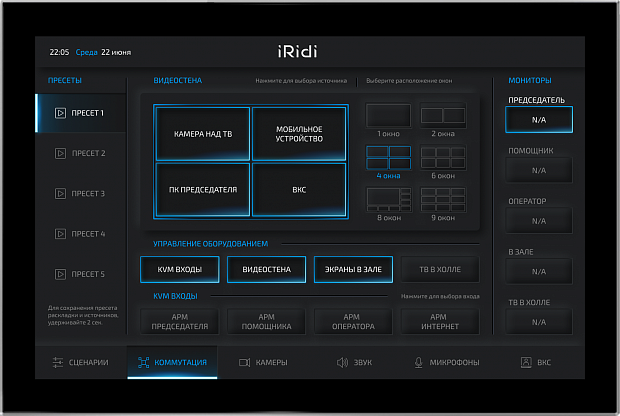
Task: Select Пресет 3 in presets list
Action: (81, 194)
